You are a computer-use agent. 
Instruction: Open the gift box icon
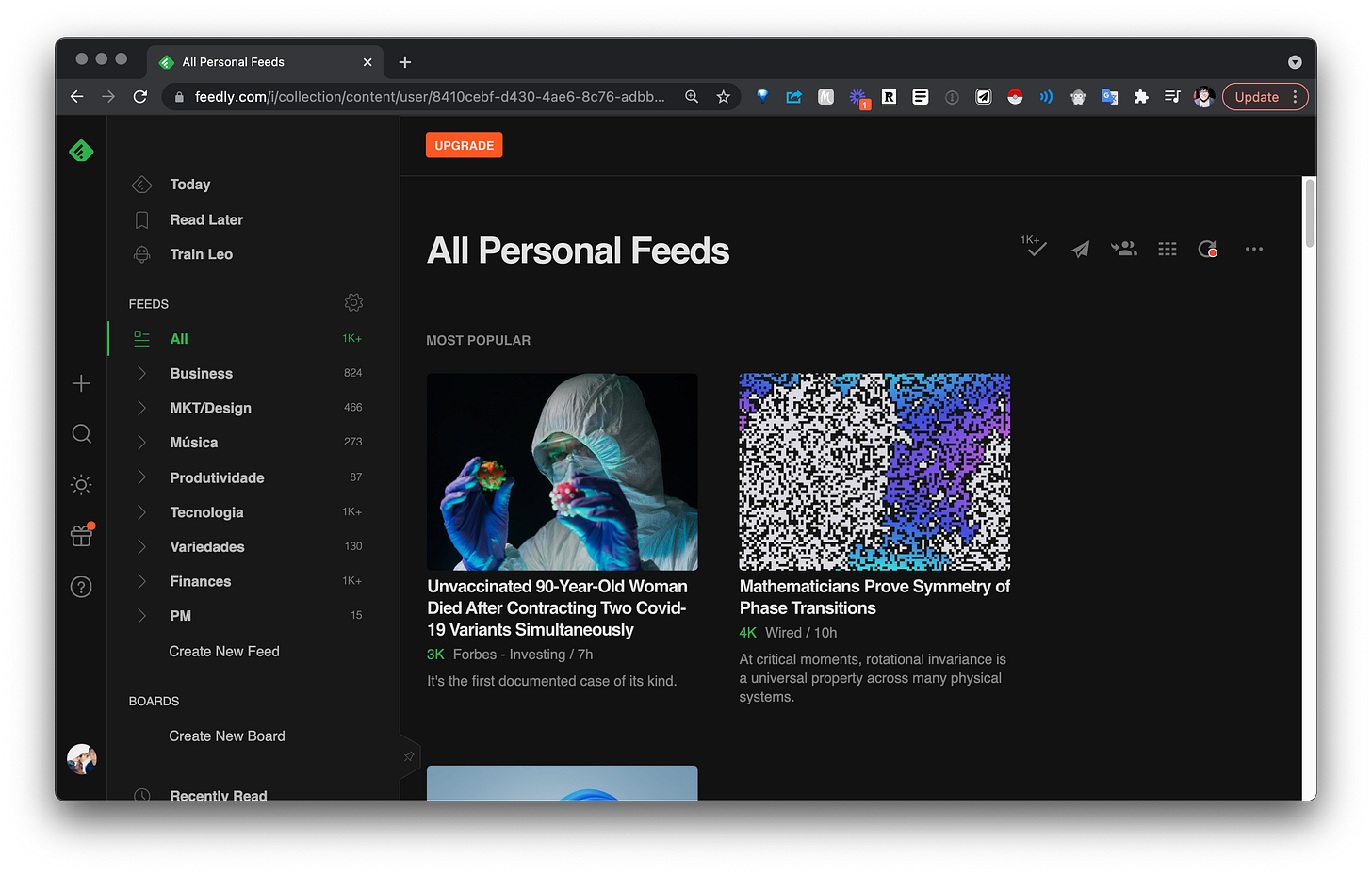click(81, 535)
